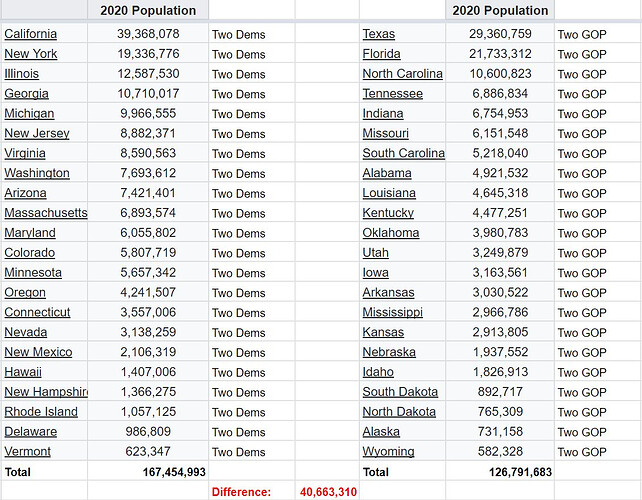Open the South Dakota link
The height and width of the screenshot is (500, 642).
[x=400, y=392]
